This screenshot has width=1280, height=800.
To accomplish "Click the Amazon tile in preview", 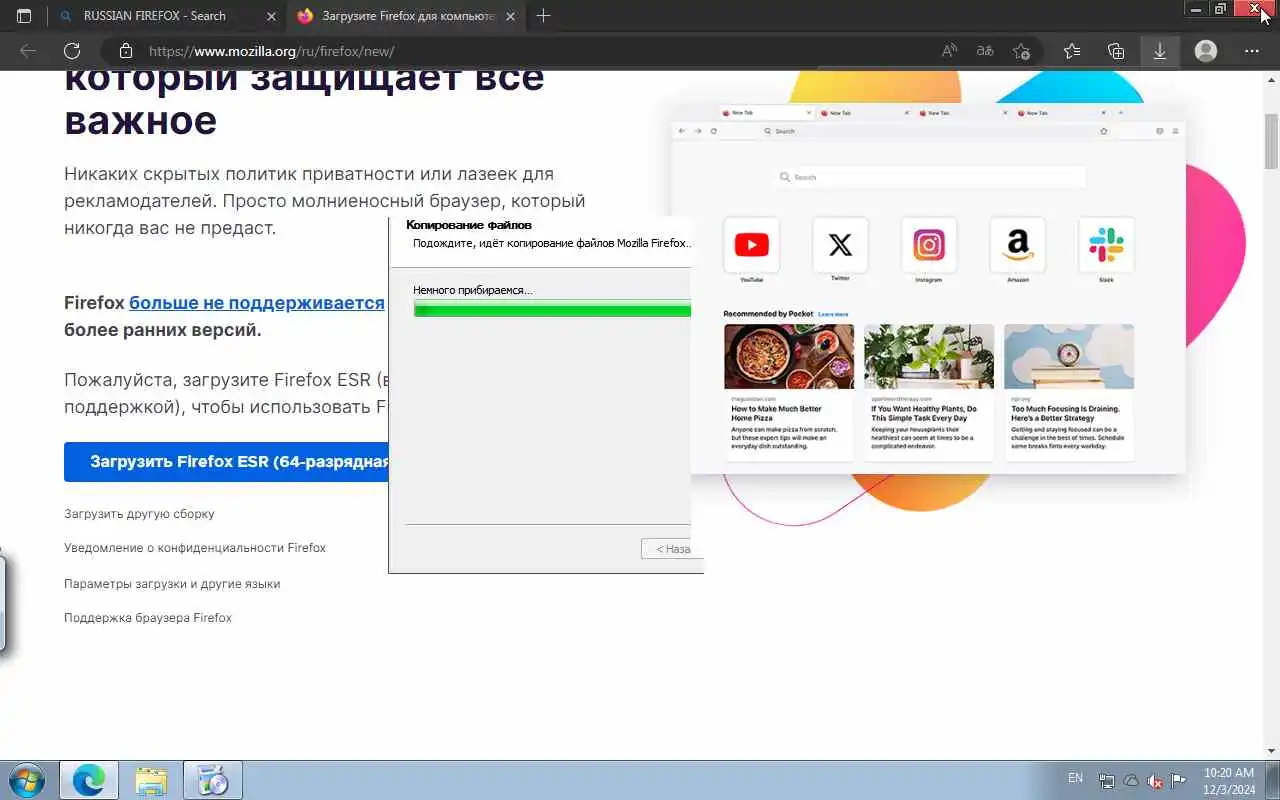I will 1018,245.
